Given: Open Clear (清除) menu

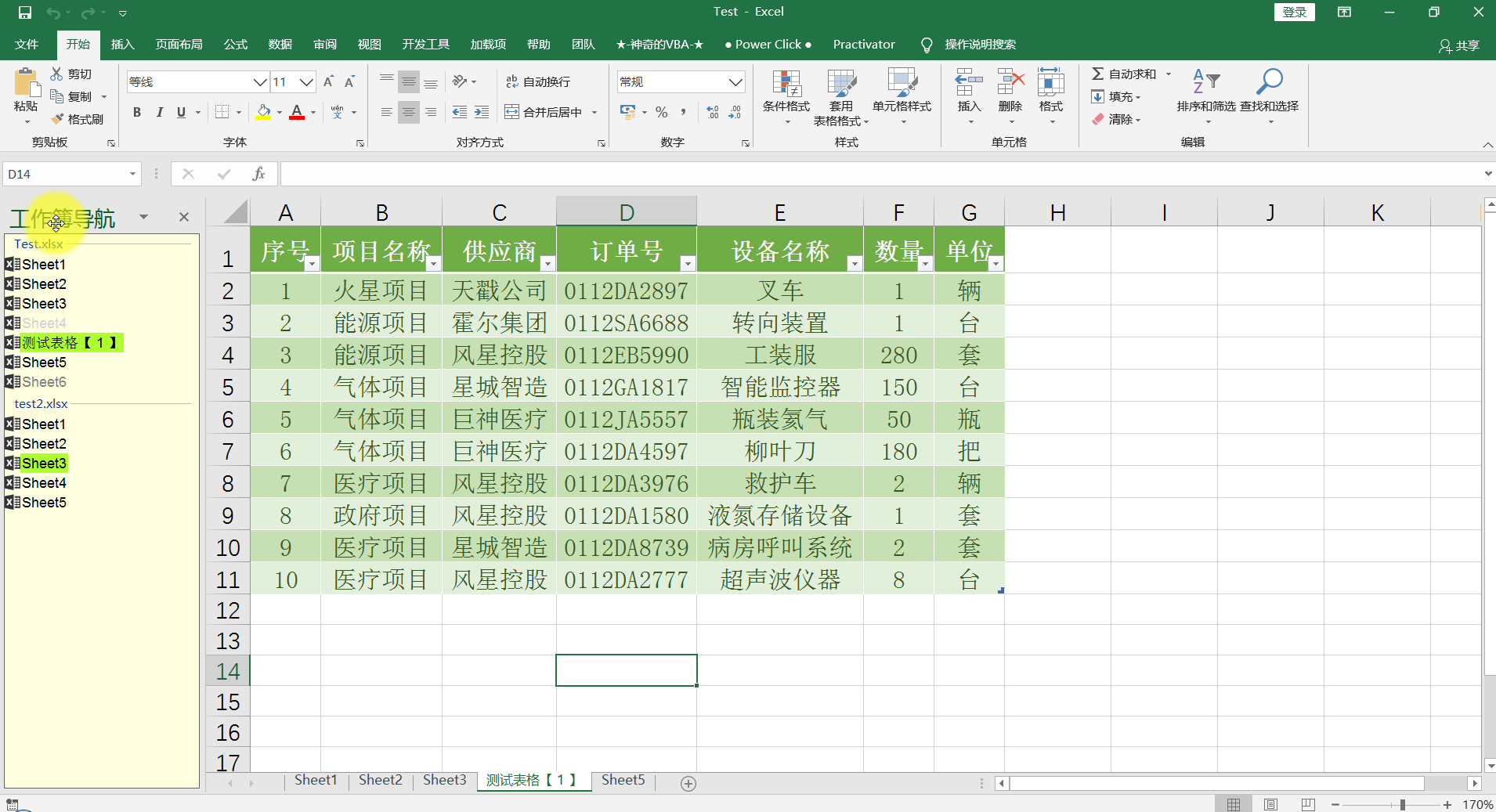Looking at the screenshot, I should [1116, 119].
